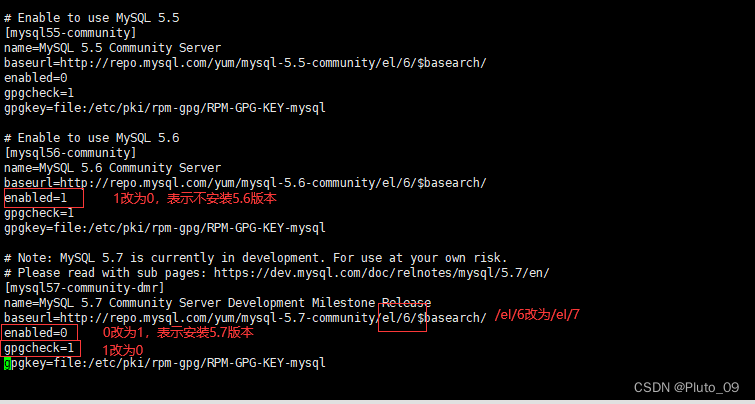The width and height of the screenshot is (755, 404).
Task: Click the comment '# Enable to use MySQL 5.5'
Action: point(91,18)
